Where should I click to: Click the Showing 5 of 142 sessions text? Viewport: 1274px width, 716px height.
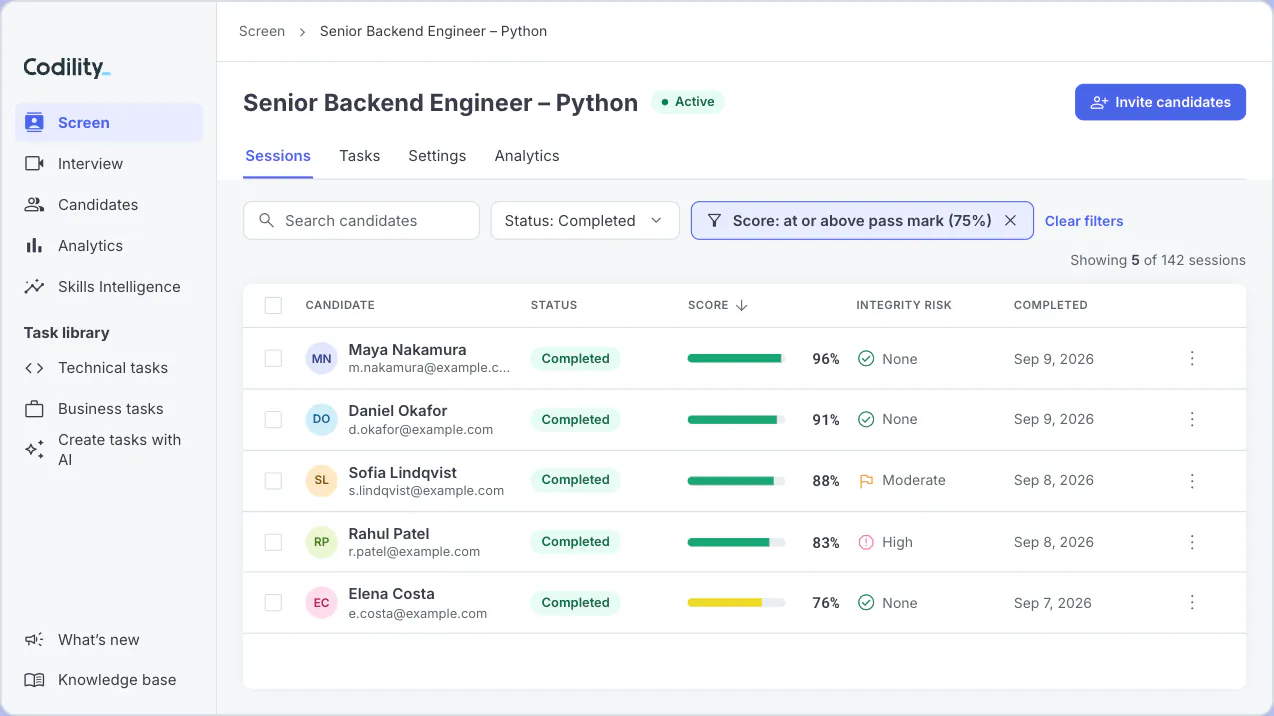click(x=1158, y=260)
